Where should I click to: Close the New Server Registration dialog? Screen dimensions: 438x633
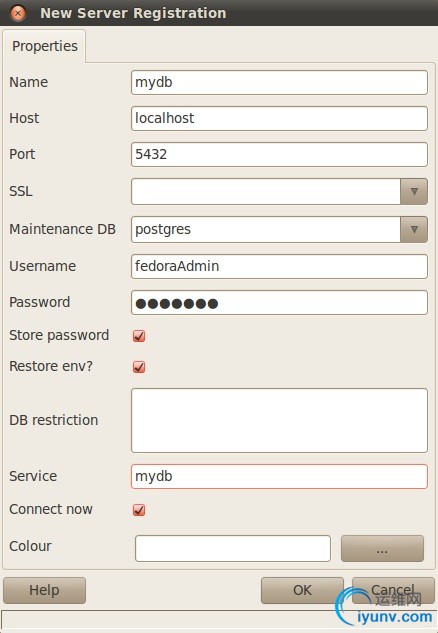[x=18, y=13]
